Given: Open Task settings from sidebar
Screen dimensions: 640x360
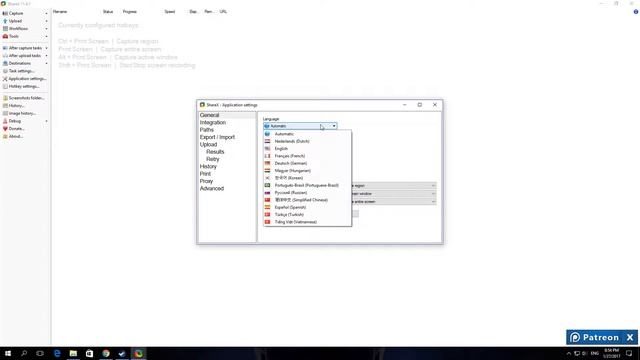Looking at the screenshot, I should 24,71.
